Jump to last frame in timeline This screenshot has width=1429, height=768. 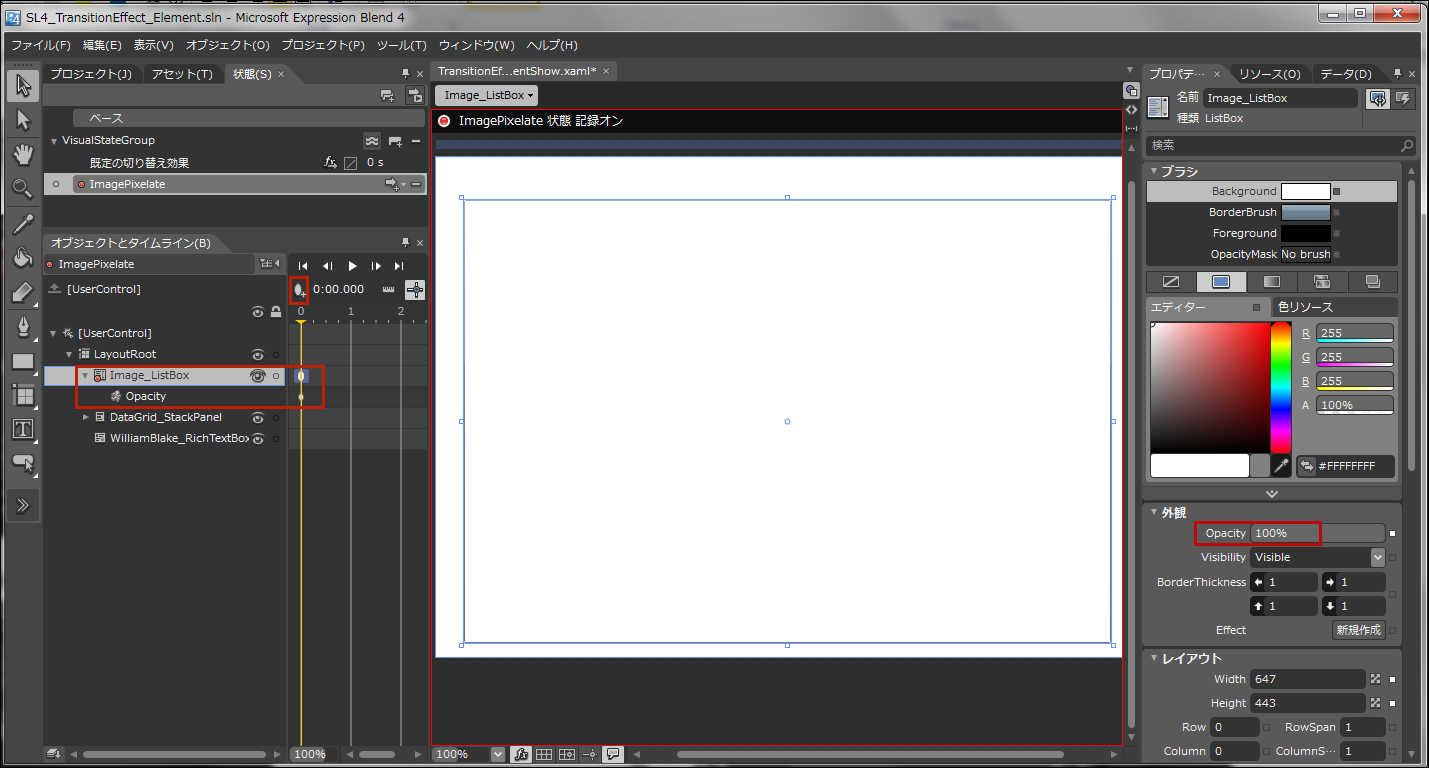[399, 266]
